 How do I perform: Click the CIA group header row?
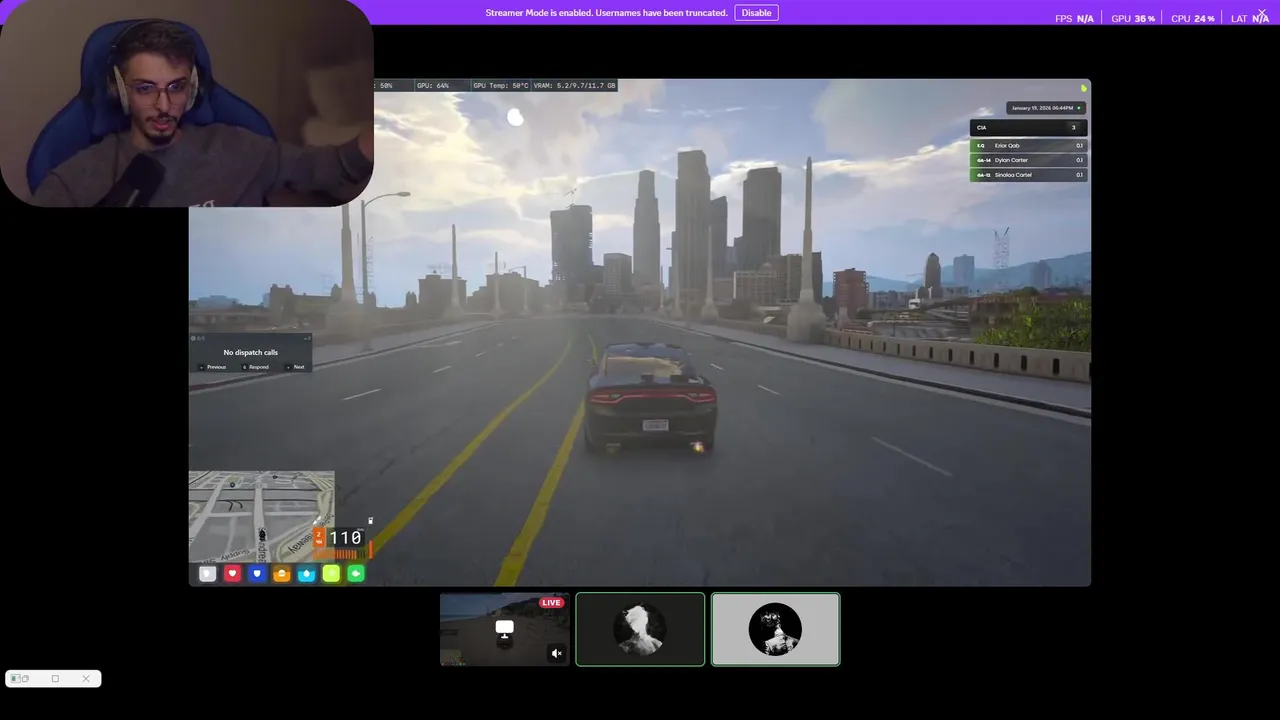click(1028, 128)
